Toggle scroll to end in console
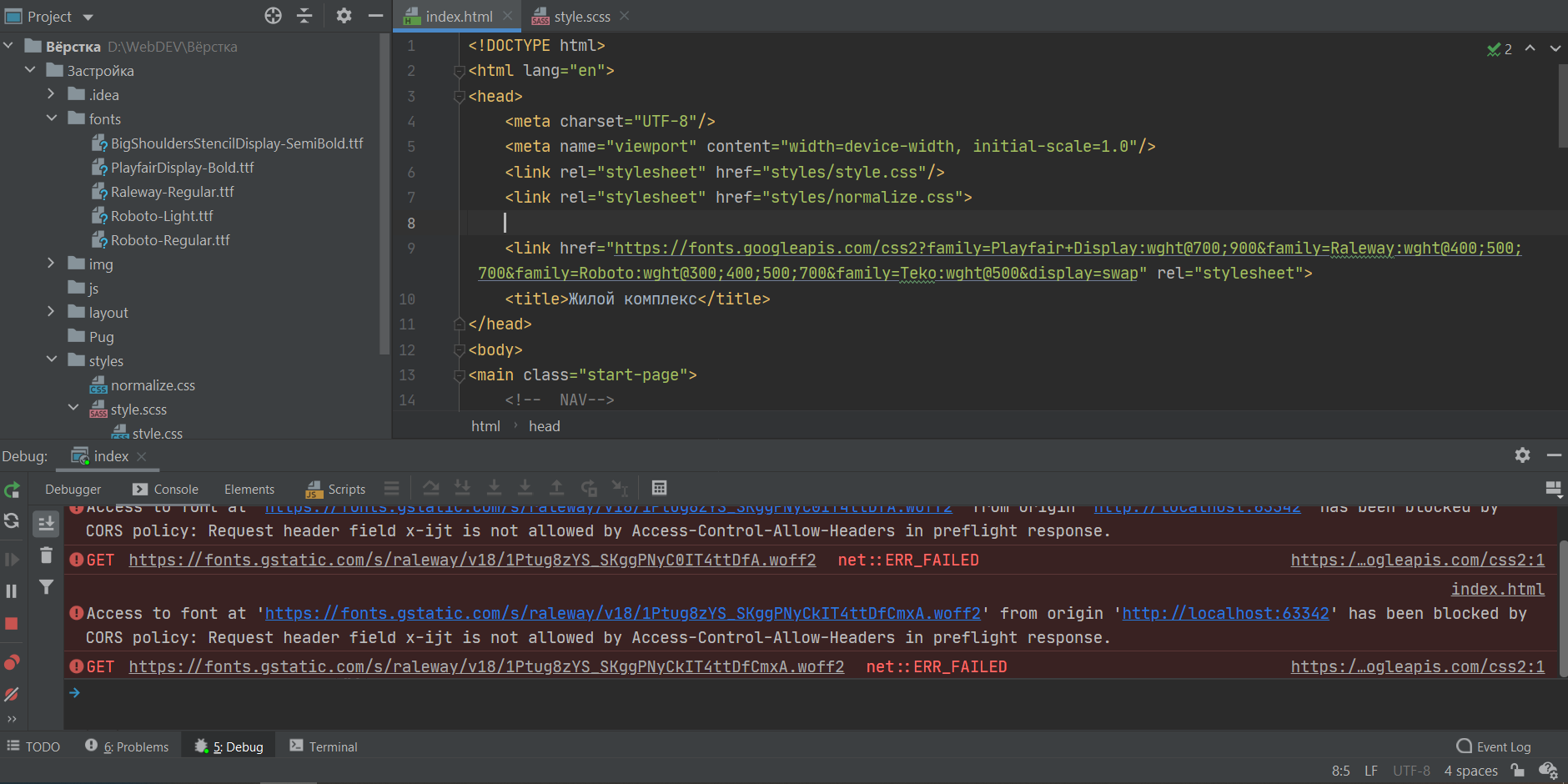Screen dimensions: 1568x784 (x=46, y=524)
